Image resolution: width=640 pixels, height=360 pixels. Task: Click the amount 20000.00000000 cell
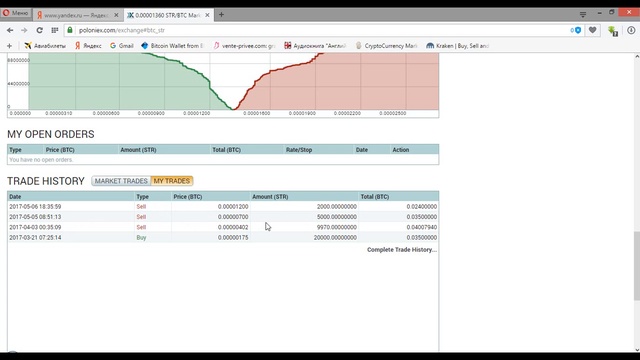(x=335, y=238)
